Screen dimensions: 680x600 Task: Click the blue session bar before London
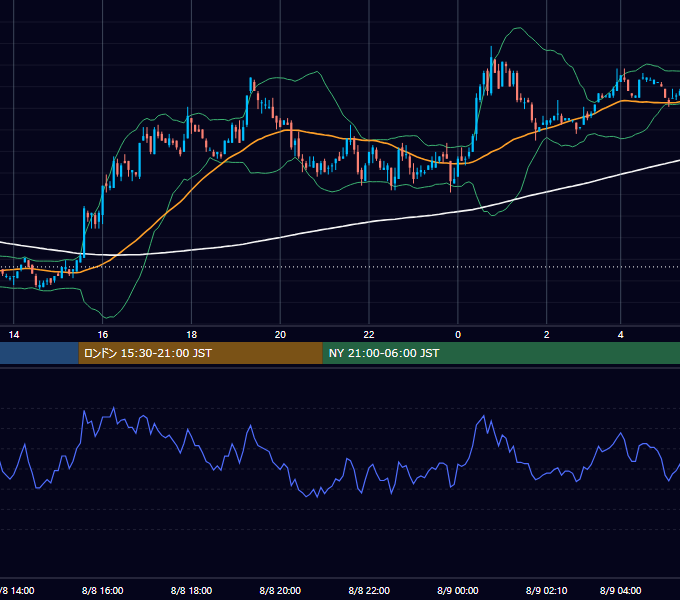pos(39,353)
